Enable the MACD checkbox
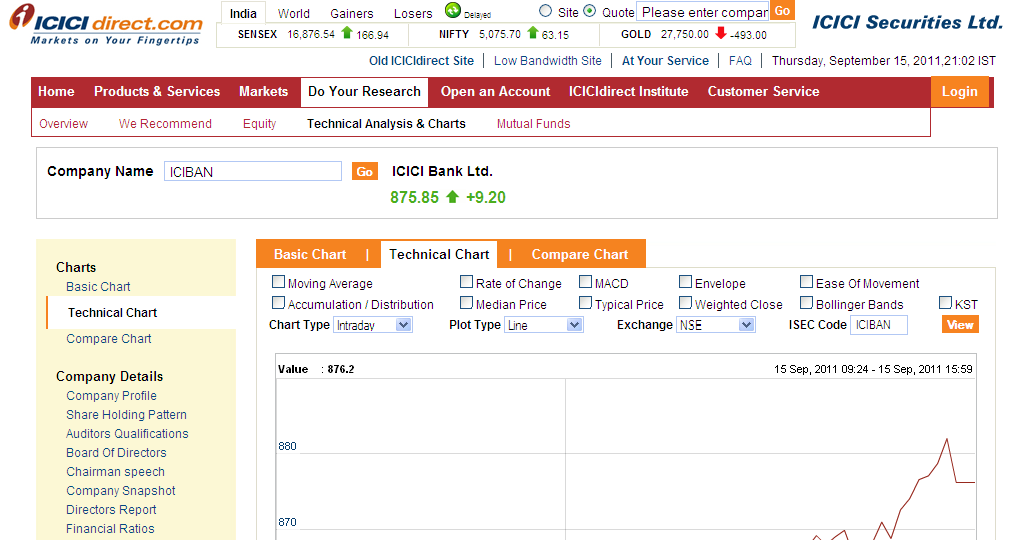The width and height of the screenshot is (1010, 540). click(x=586, y=282)
